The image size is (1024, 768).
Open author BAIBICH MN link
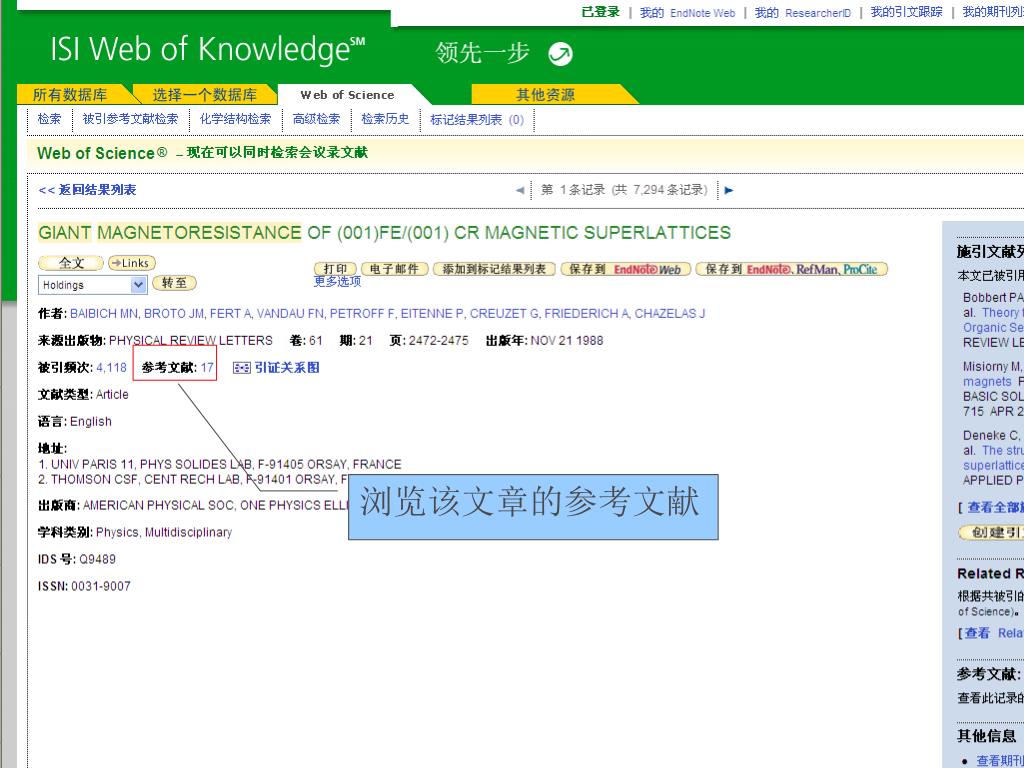(104, 313)
